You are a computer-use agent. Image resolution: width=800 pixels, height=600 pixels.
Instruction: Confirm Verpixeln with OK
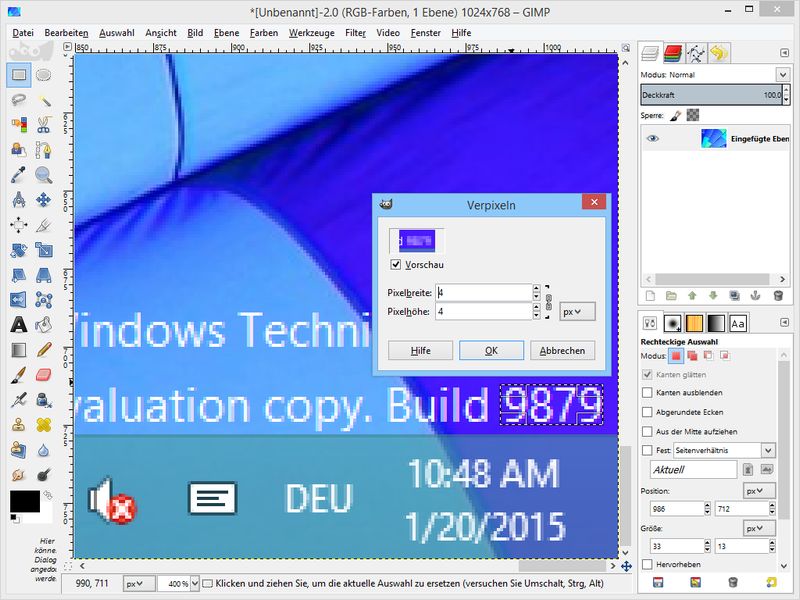coord(491,351)
